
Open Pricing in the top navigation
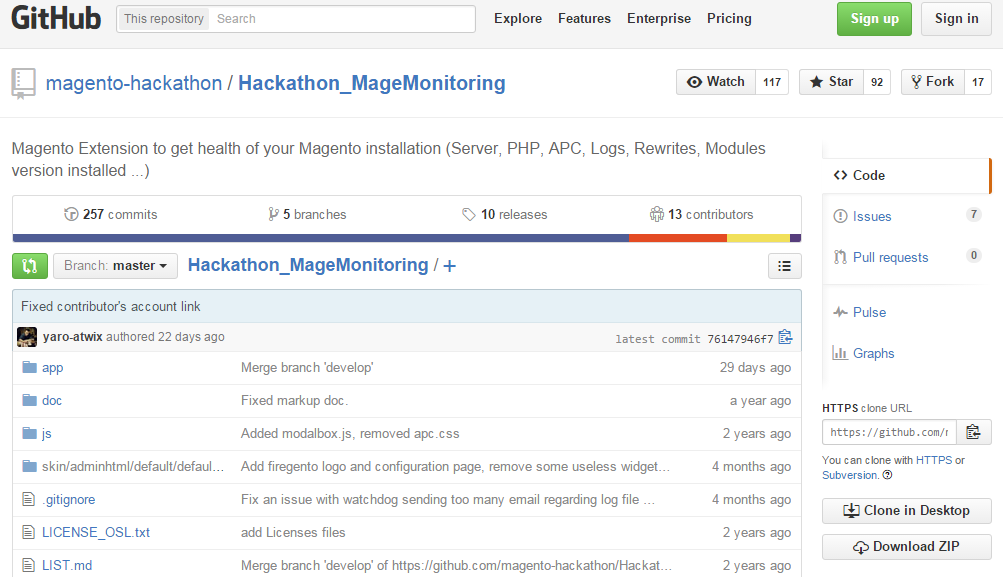[x=729, y=19]
